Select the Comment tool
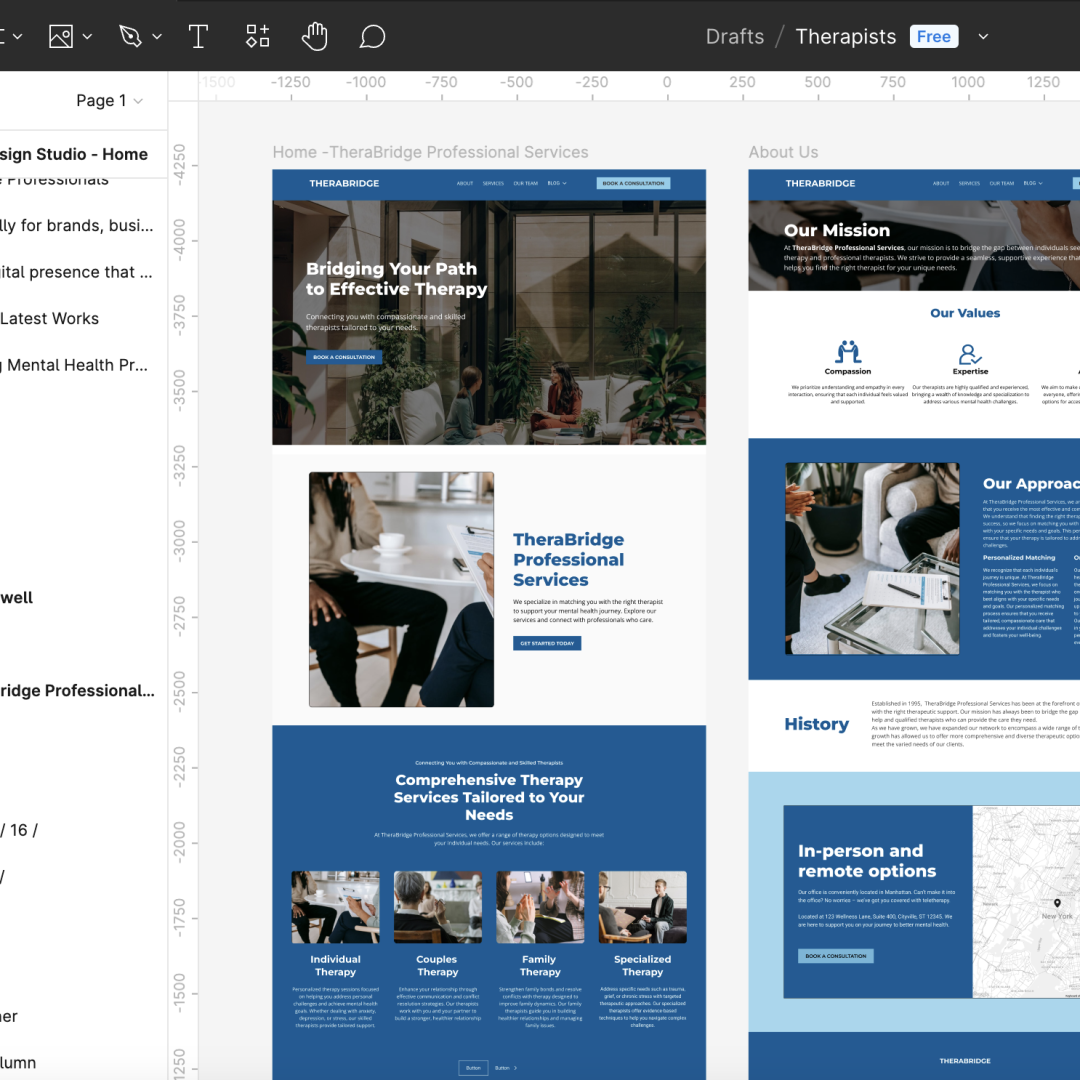The height and width of the screenshot is (1080, 1080). pyautogui.click(x=373, y=37)
